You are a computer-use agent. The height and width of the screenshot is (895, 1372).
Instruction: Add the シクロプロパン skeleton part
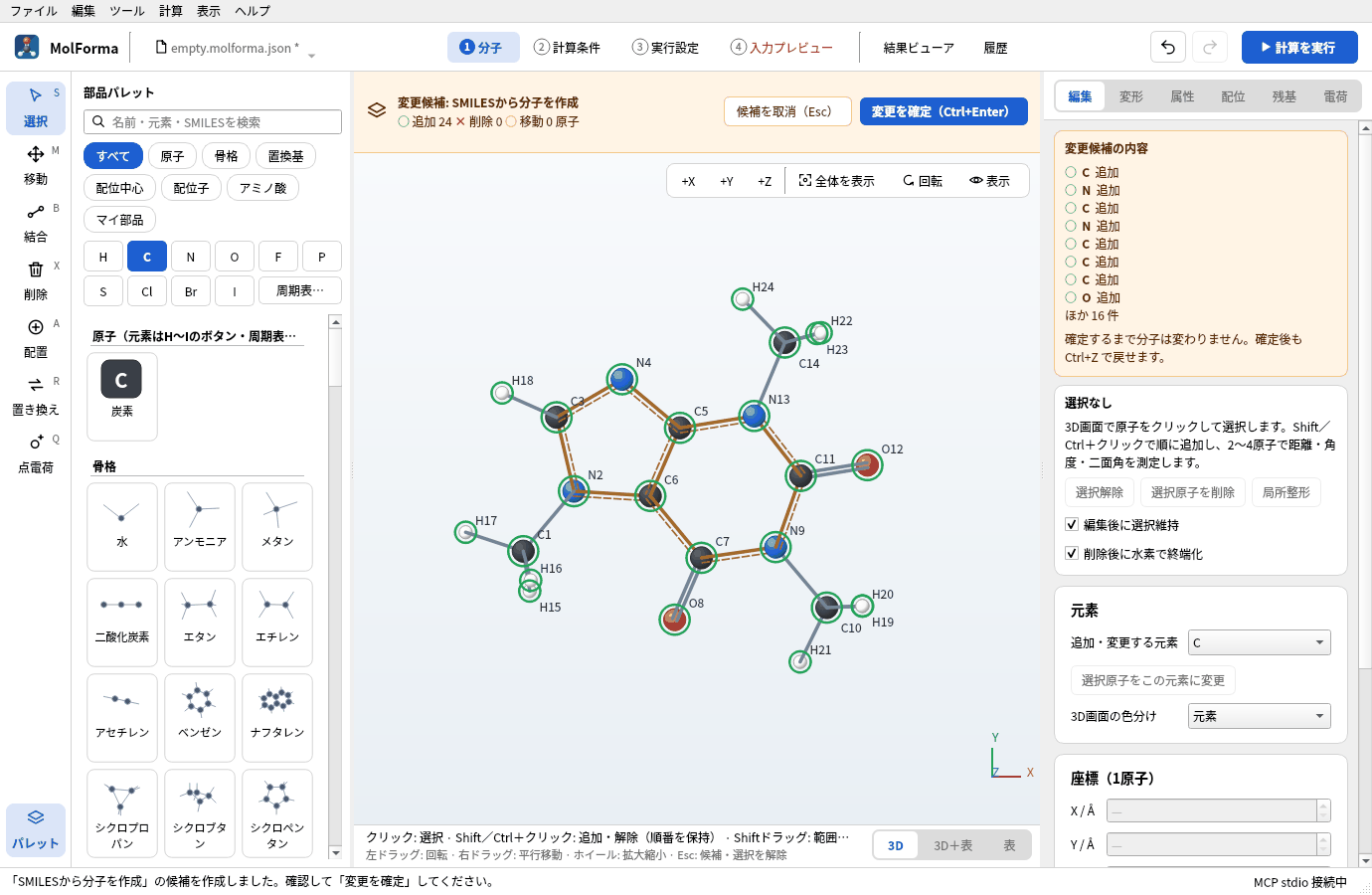122,812
